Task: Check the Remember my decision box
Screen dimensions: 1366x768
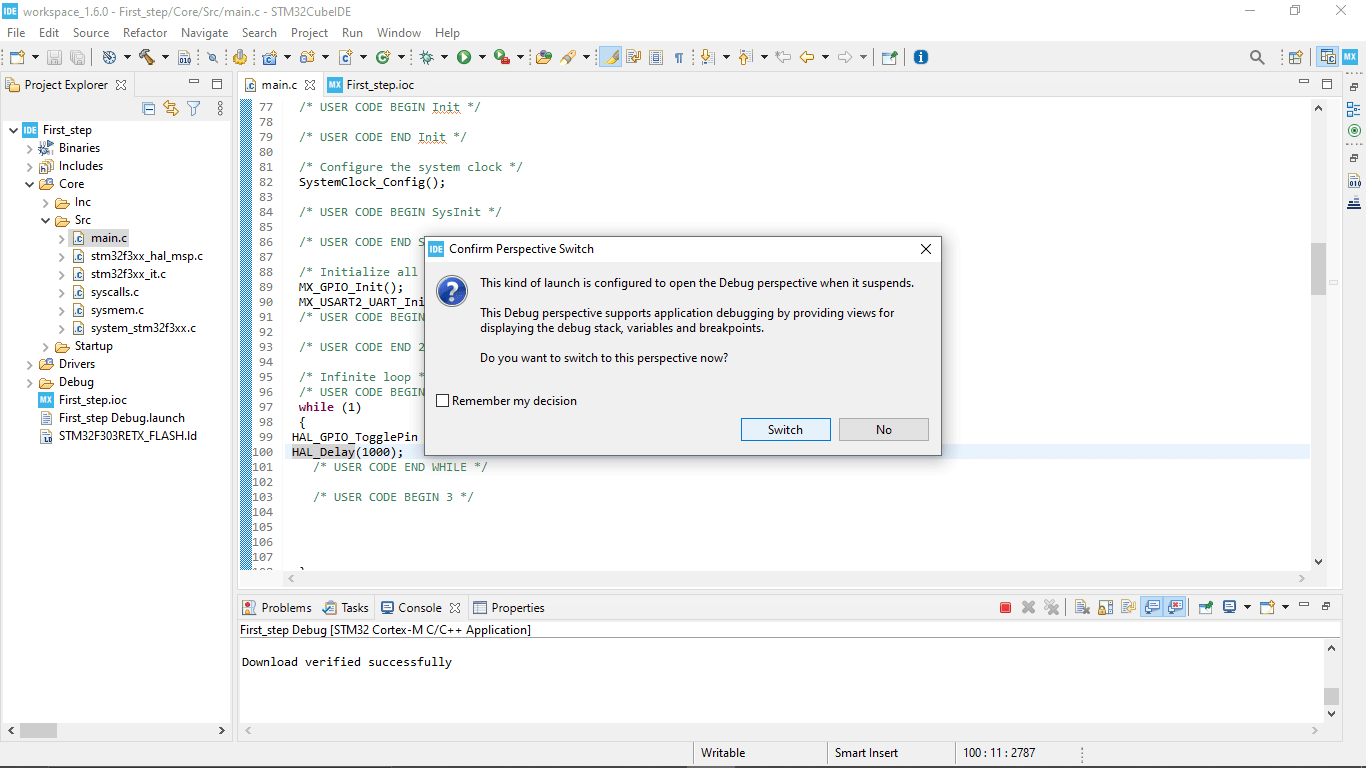Action: (443, 401)
